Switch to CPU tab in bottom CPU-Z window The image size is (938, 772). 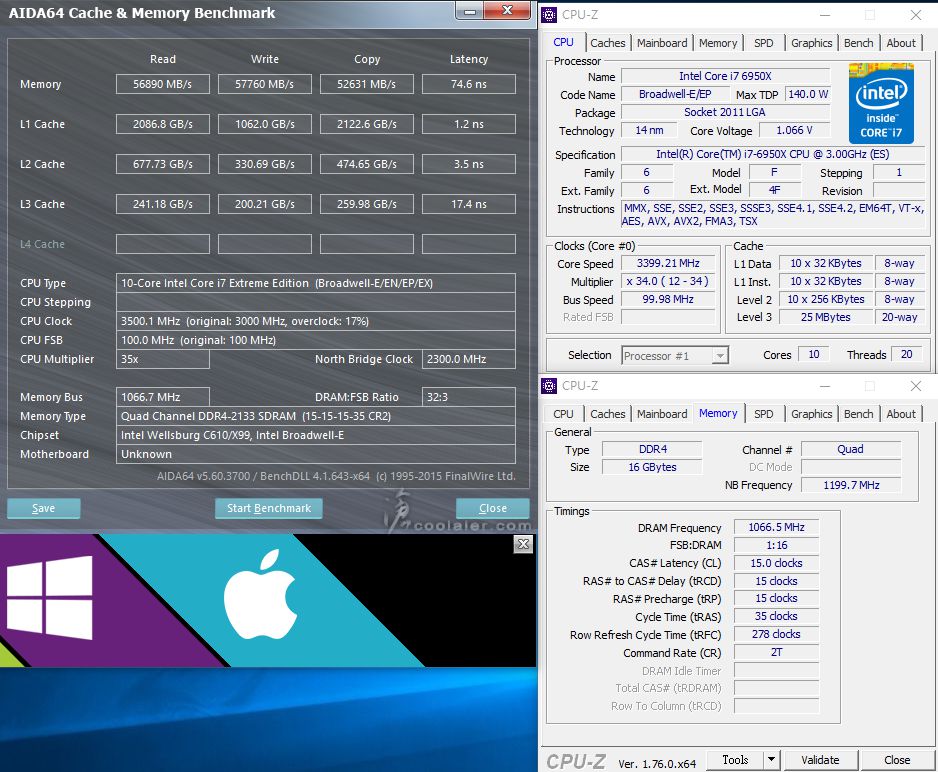tap(563, 414)
